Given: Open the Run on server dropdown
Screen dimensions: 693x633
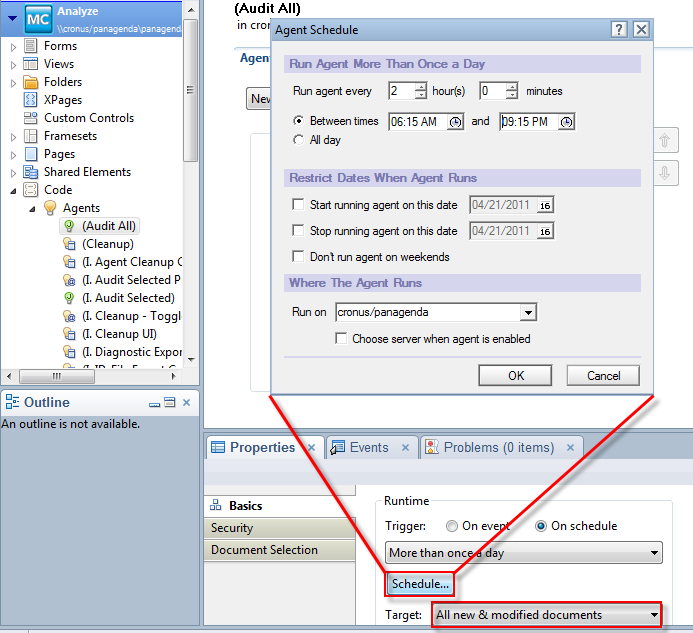Looking at the screenshot, I should (x=528, y=313).
